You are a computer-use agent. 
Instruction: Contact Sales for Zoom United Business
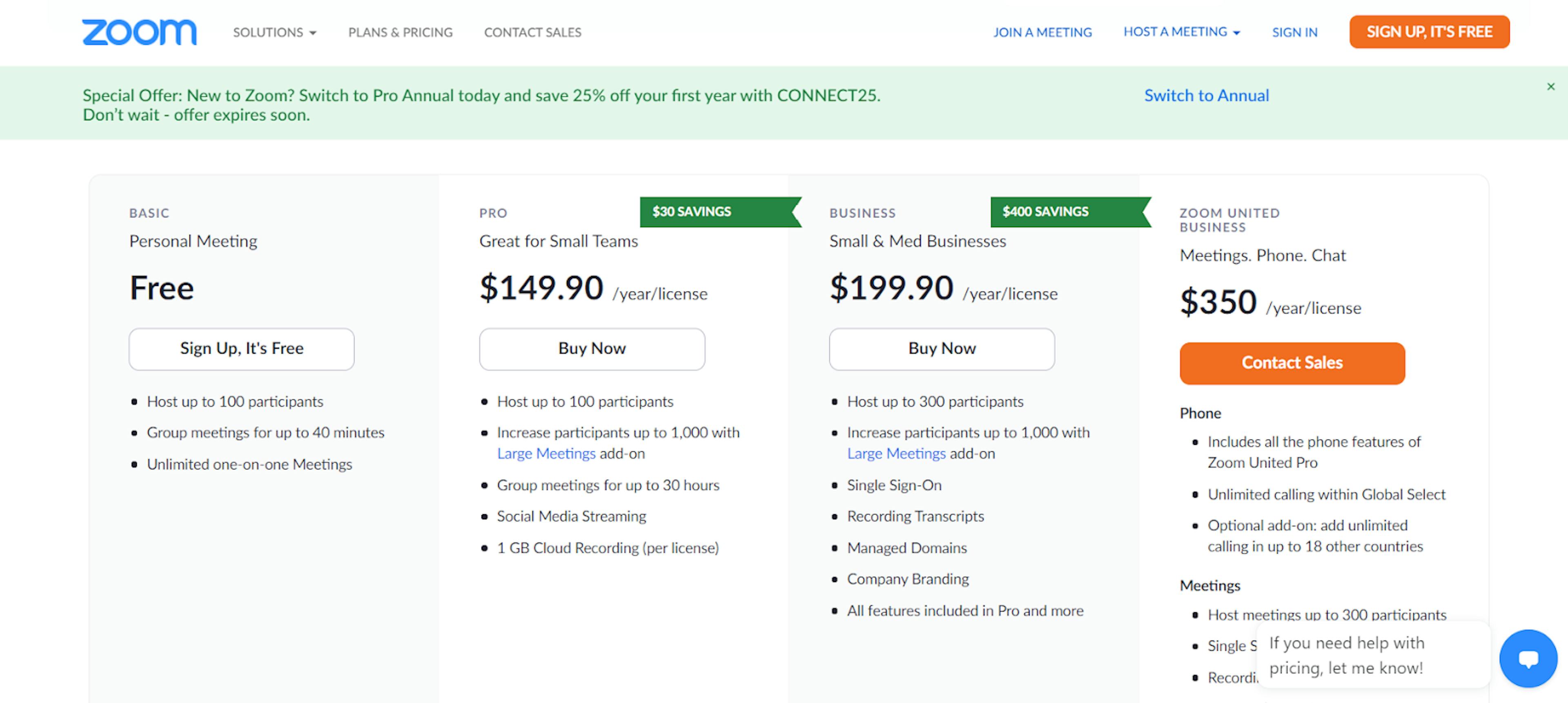[x=1292, y=363]
